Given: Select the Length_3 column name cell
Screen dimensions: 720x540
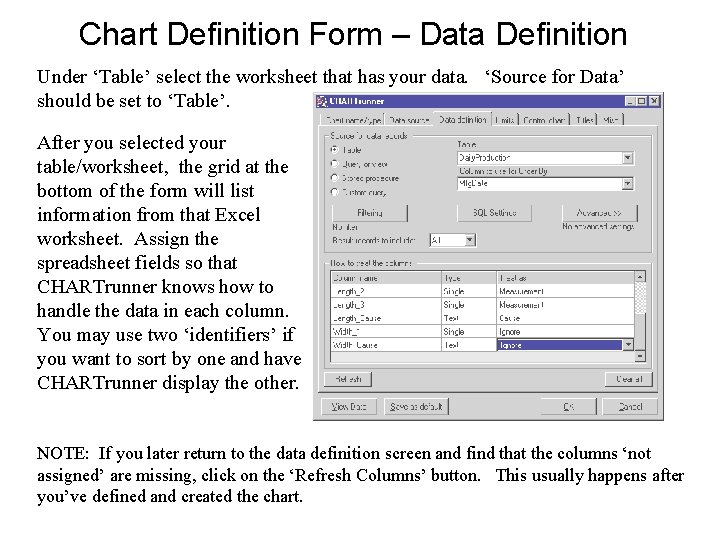Looking at the screenshot, I should (386, 304).
